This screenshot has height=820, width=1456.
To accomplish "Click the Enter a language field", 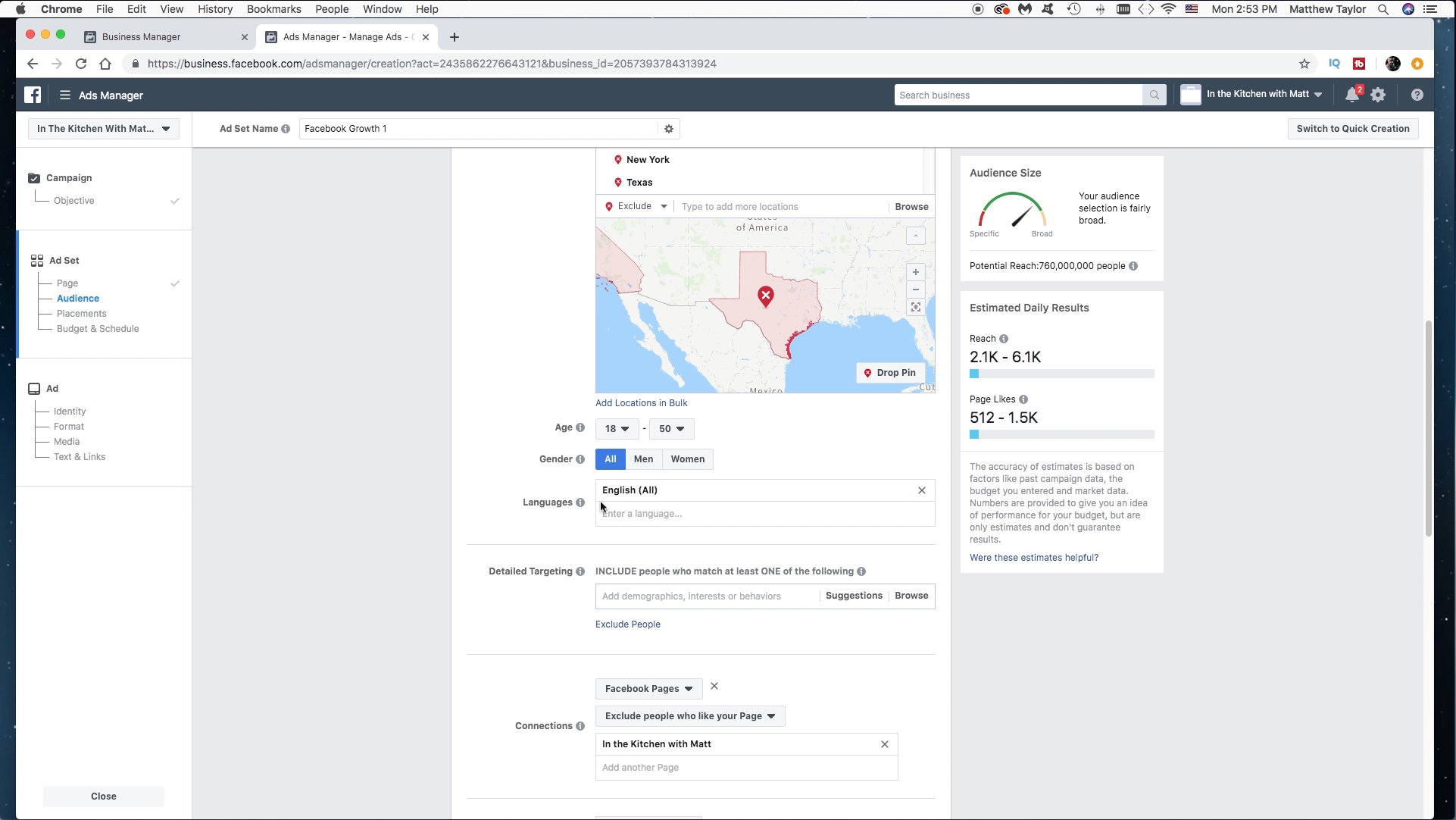I will click(765, 514).
